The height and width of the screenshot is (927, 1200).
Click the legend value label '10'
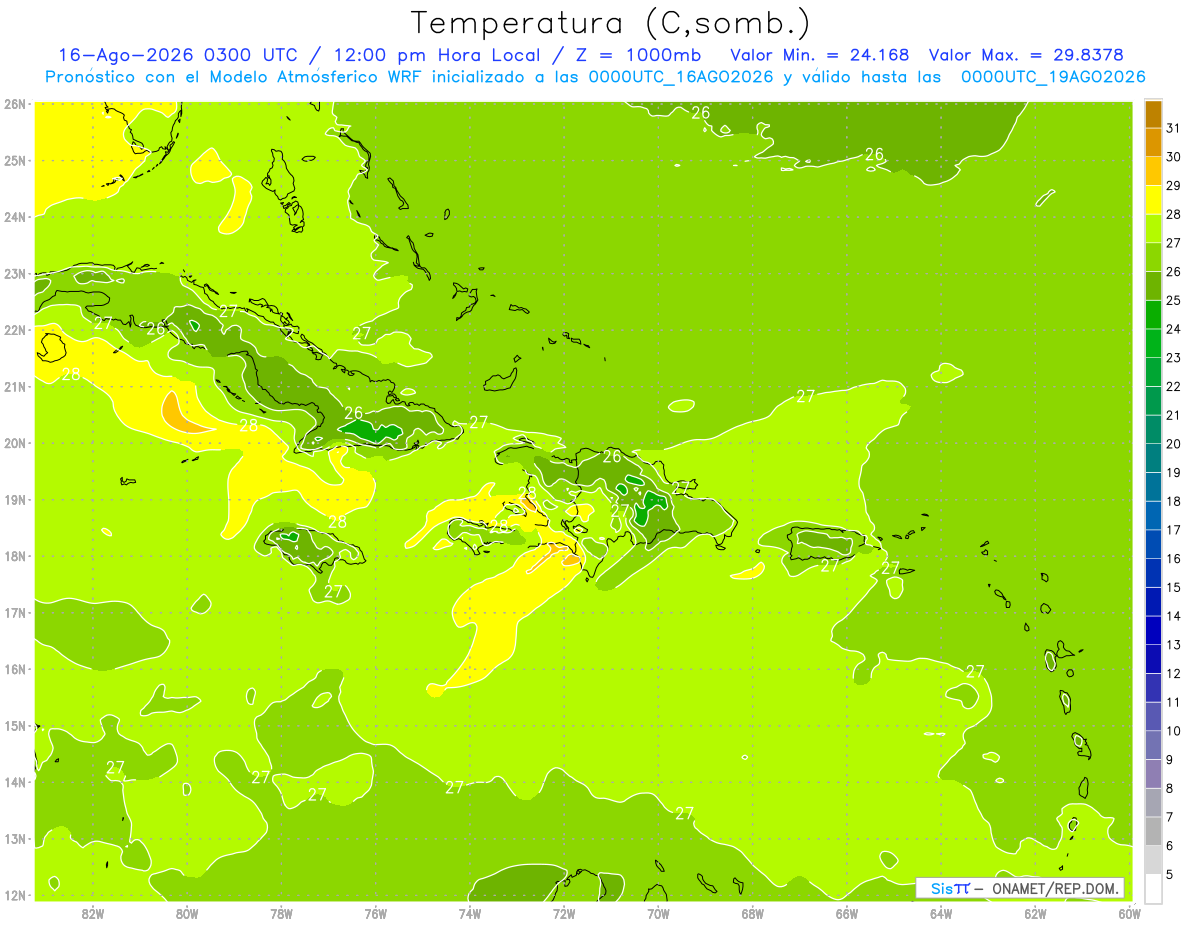[1173, 731]
